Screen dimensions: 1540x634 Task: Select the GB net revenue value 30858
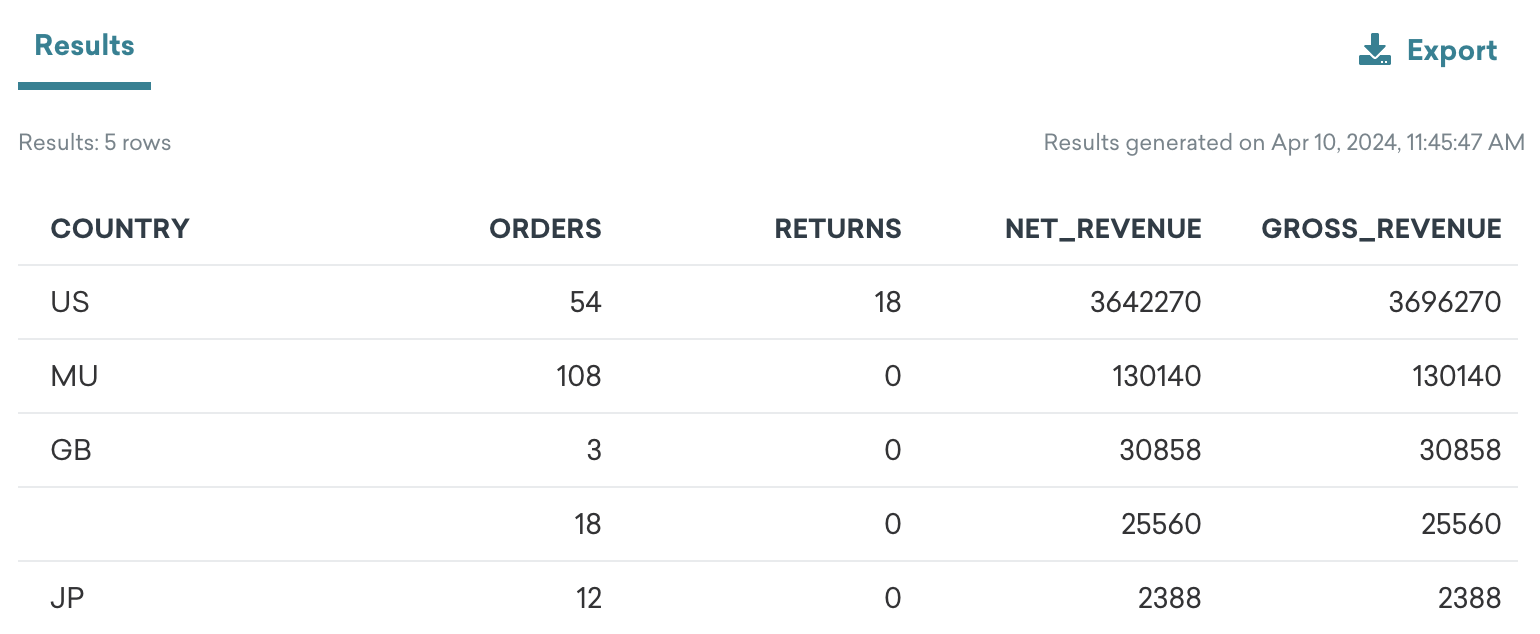1160,450
